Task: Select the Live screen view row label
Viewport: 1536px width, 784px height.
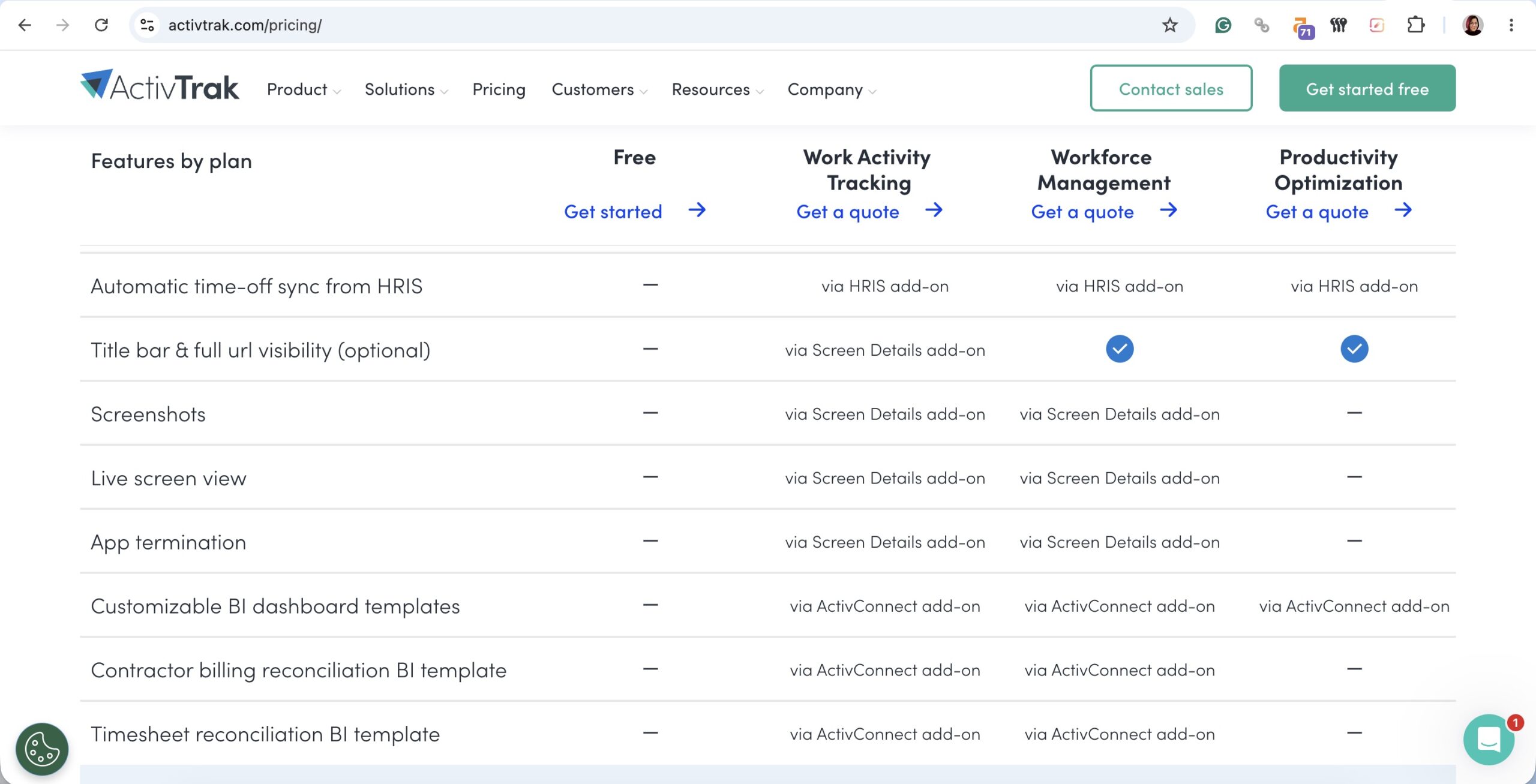Action: (168, 478)
